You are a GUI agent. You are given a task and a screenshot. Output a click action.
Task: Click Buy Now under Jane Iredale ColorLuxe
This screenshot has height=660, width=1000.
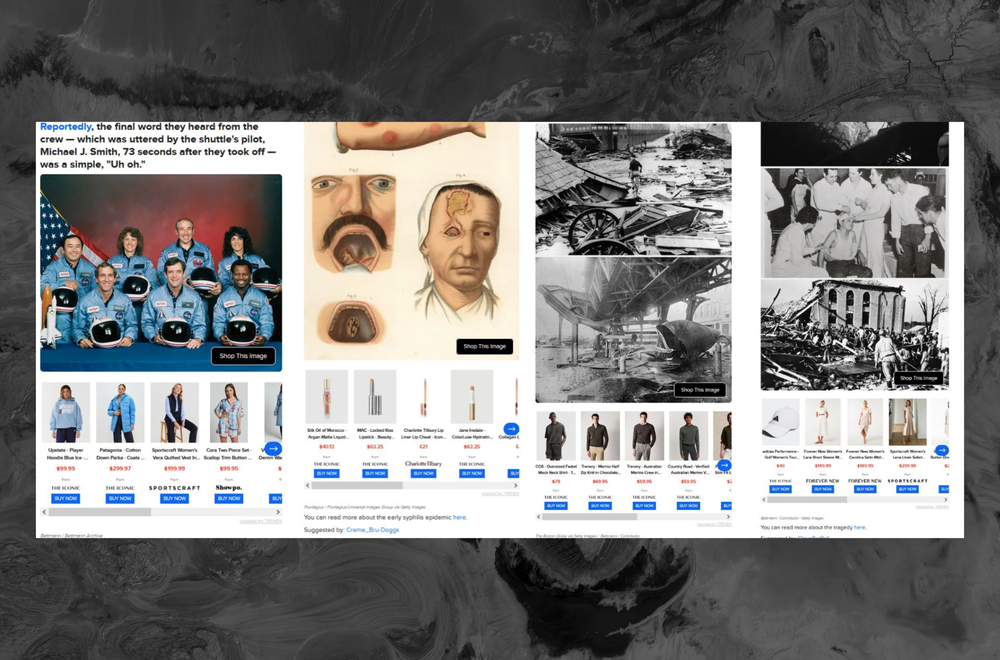click(x=472, y=473)
